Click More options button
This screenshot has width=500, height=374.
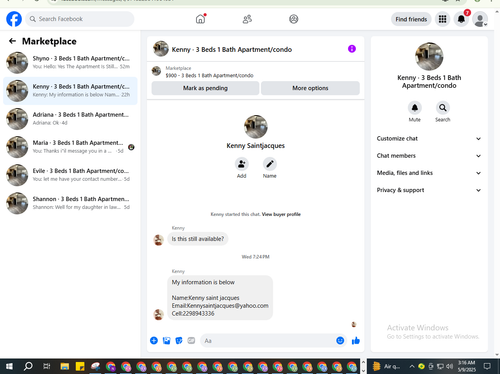pyautogui.click(x=310, y=88)
